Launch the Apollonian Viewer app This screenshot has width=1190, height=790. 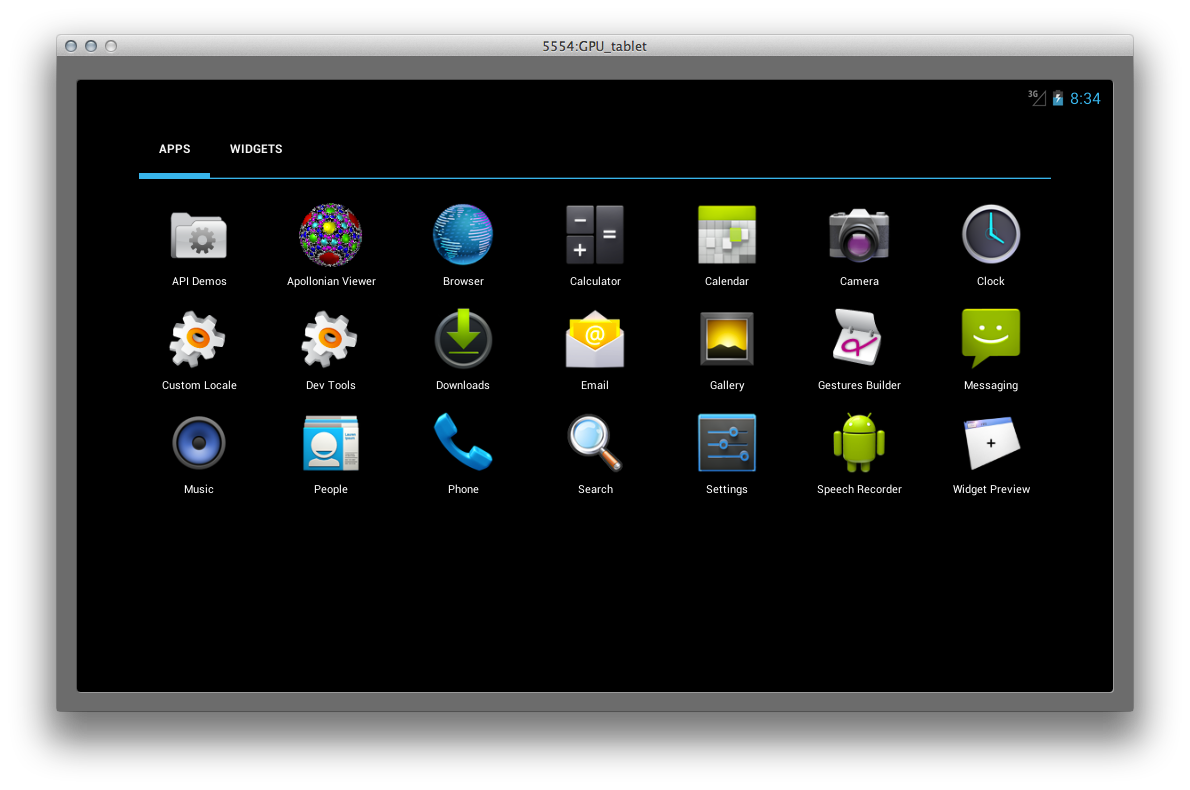(x=331, y=236)
